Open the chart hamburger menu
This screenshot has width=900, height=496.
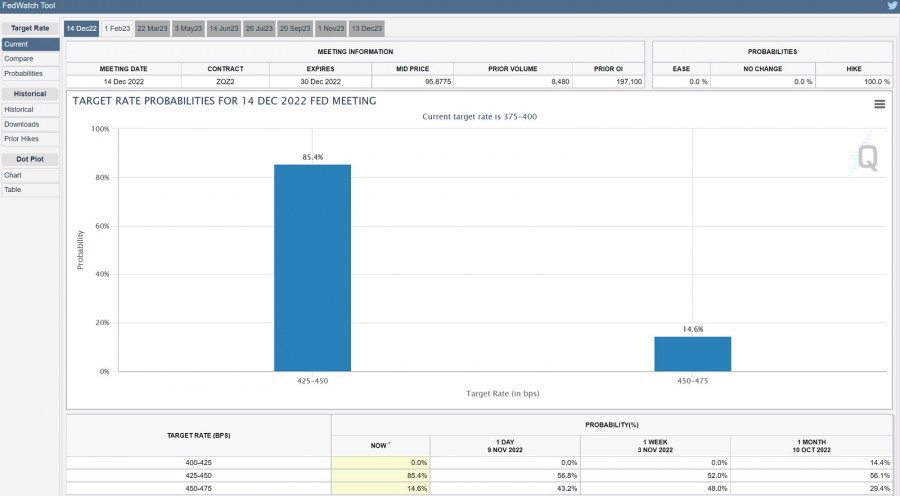[879, 104]
